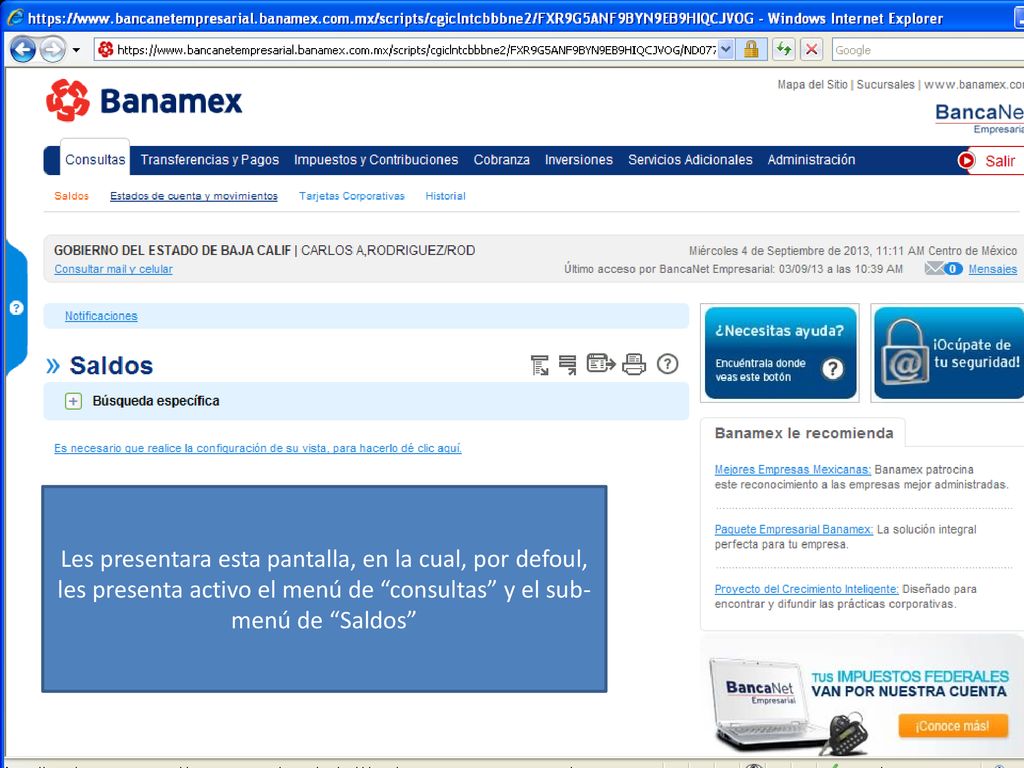Click the security padlock icon in address bar
Screen dimensions: 1024x768
coord(751,50)
